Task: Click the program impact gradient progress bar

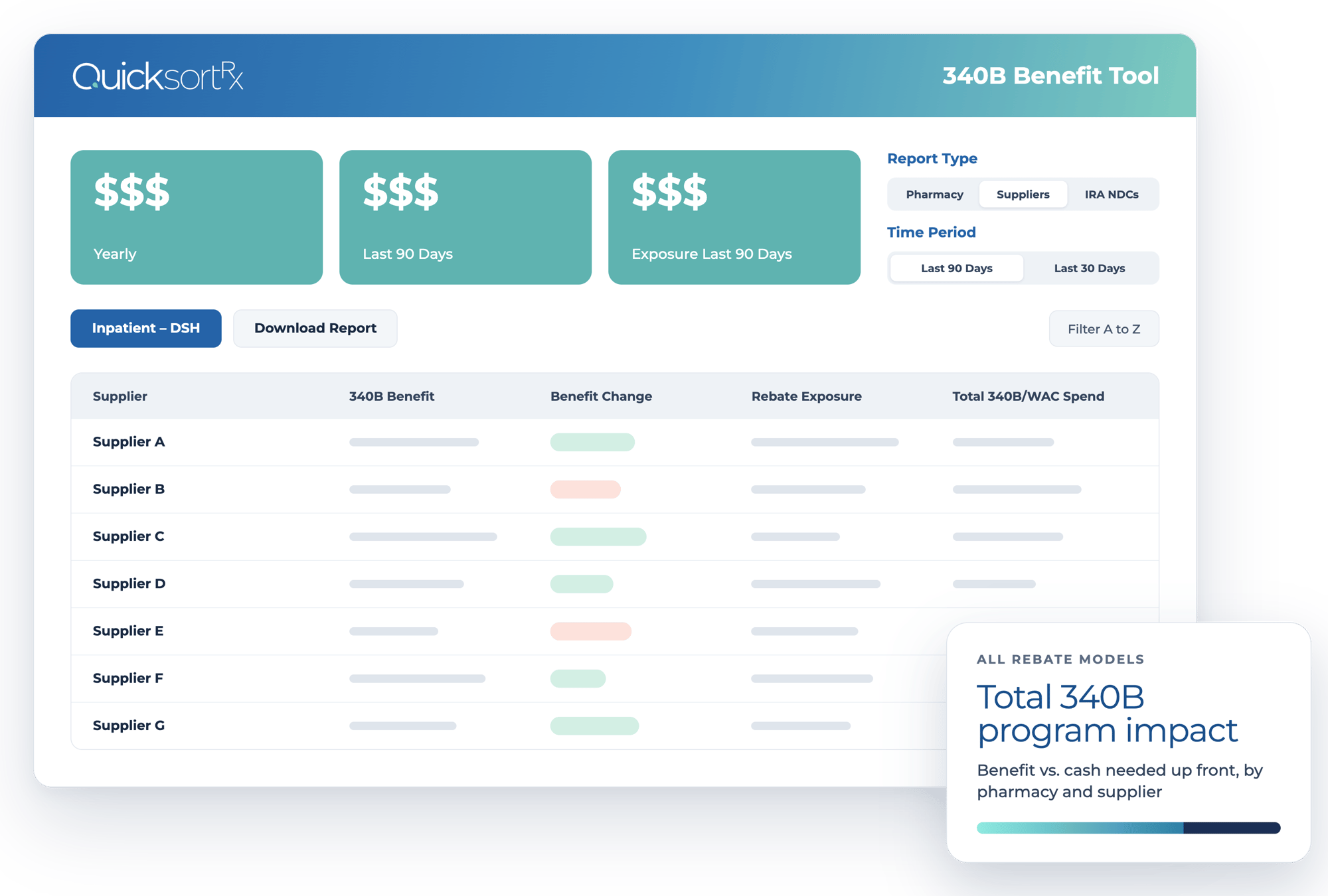Action: click(x=1128, y=828)
